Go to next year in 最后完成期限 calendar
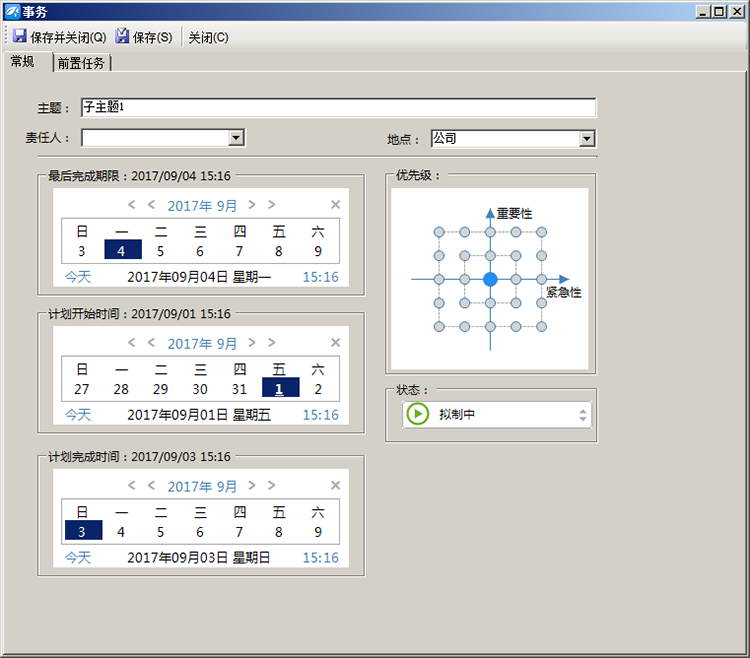 pos(272,205)
